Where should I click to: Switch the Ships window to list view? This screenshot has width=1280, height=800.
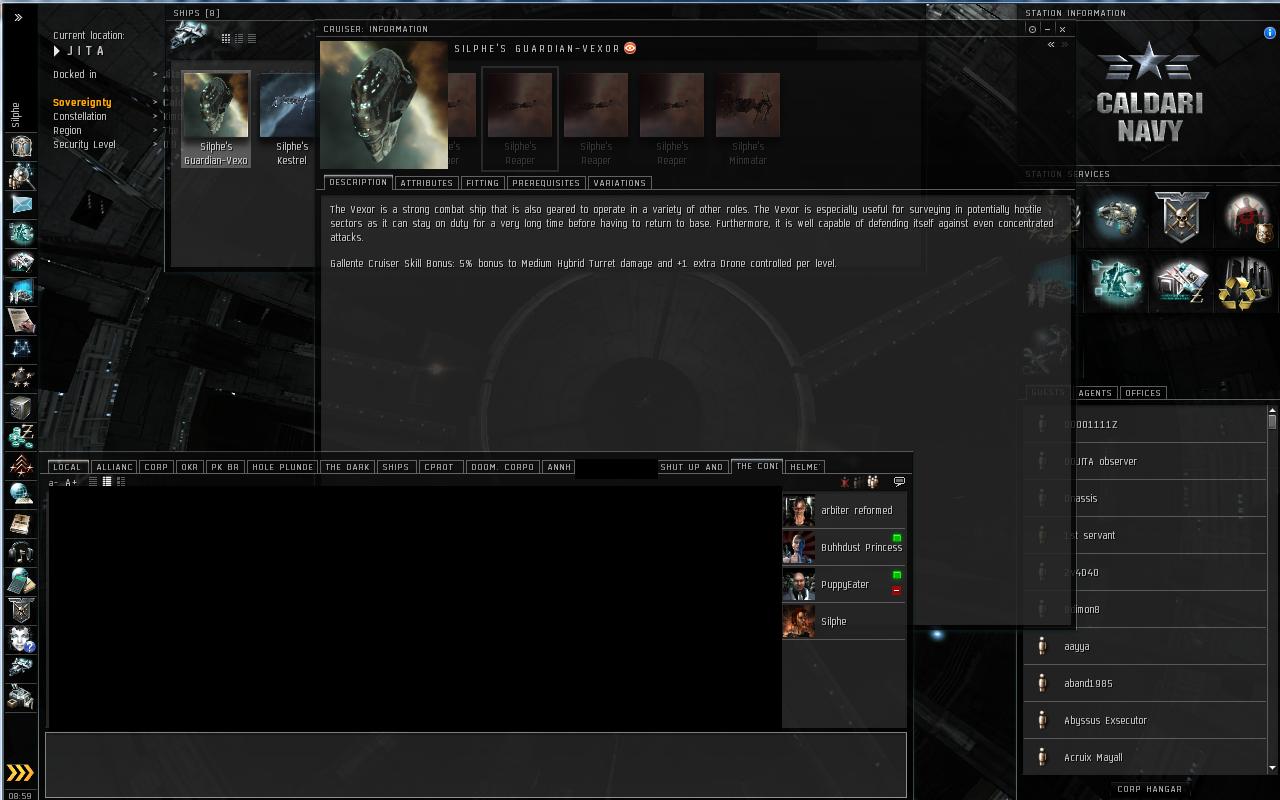pos(251,38)
